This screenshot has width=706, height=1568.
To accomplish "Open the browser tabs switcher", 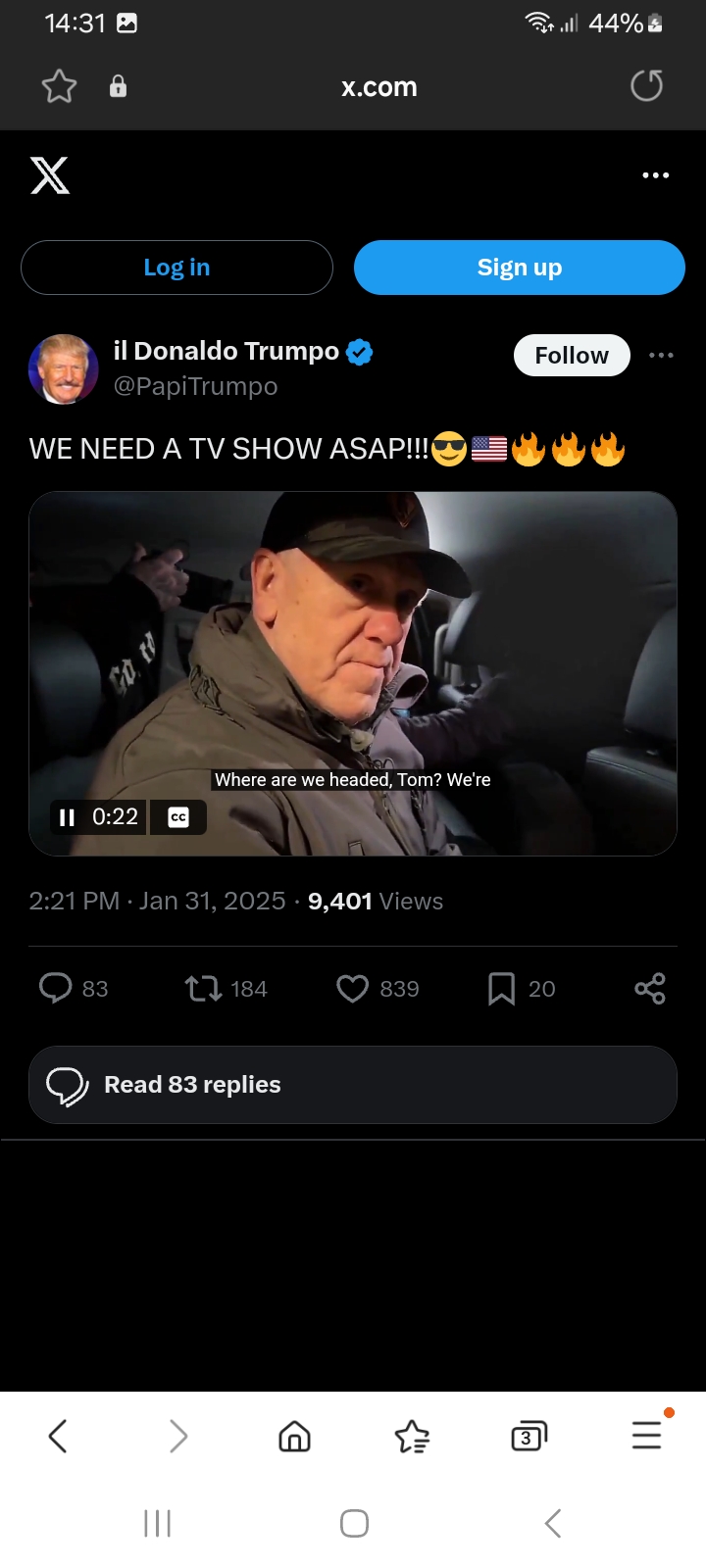I will click(529, 1437).
